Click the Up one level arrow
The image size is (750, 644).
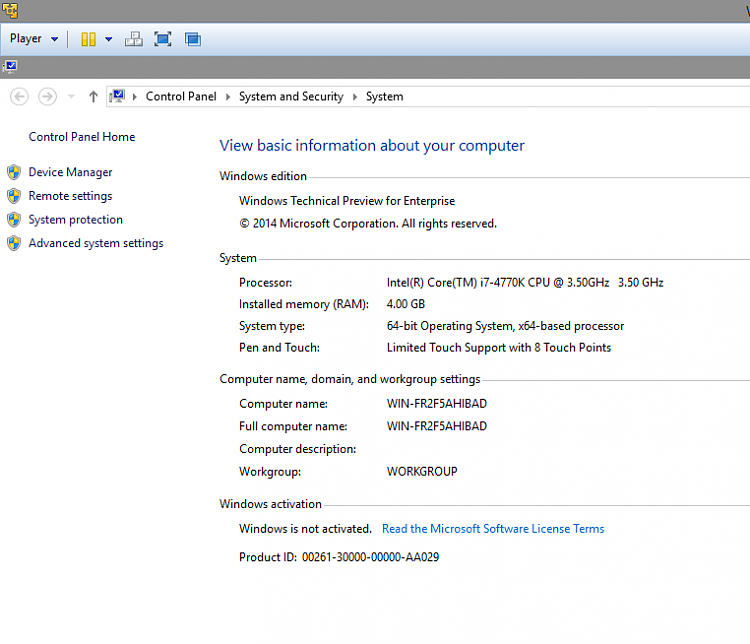coord(93,97)
